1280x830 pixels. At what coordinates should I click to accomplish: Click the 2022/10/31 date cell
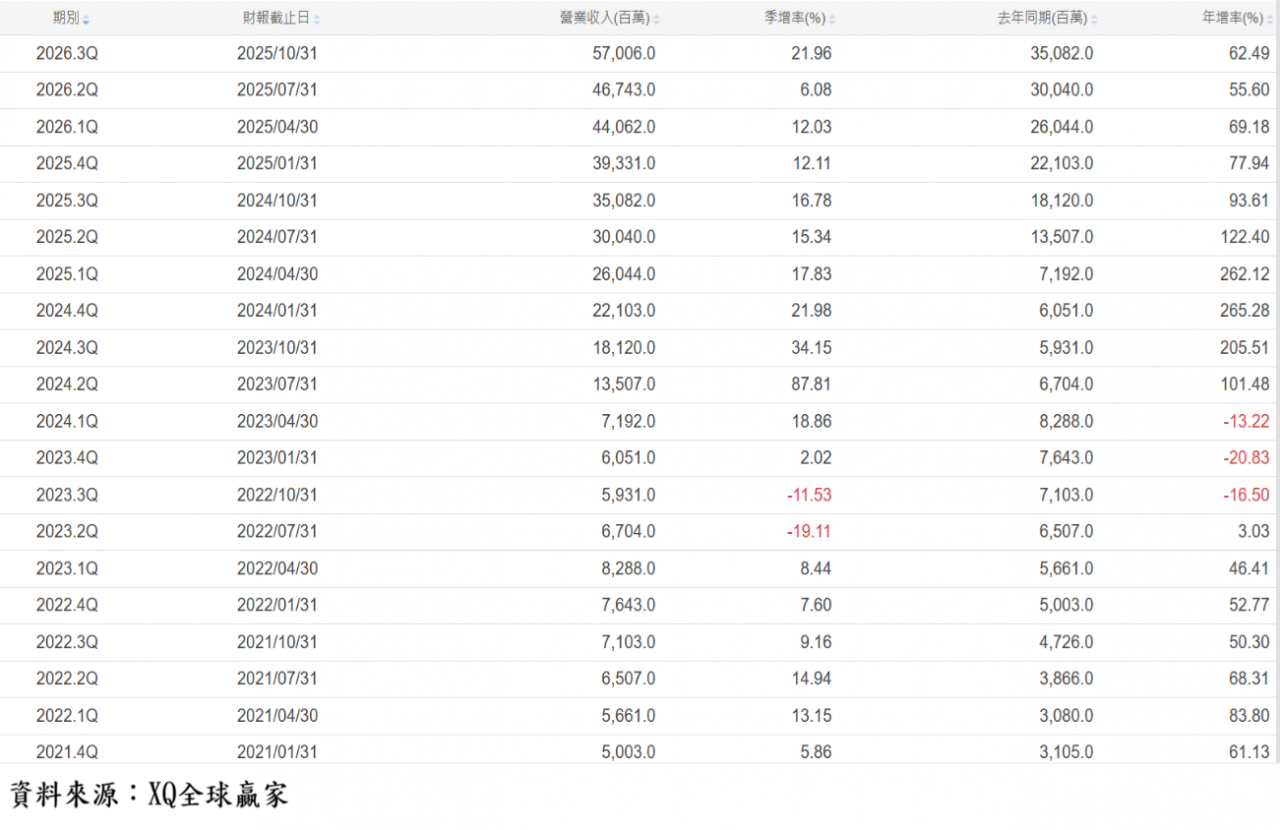277,495
